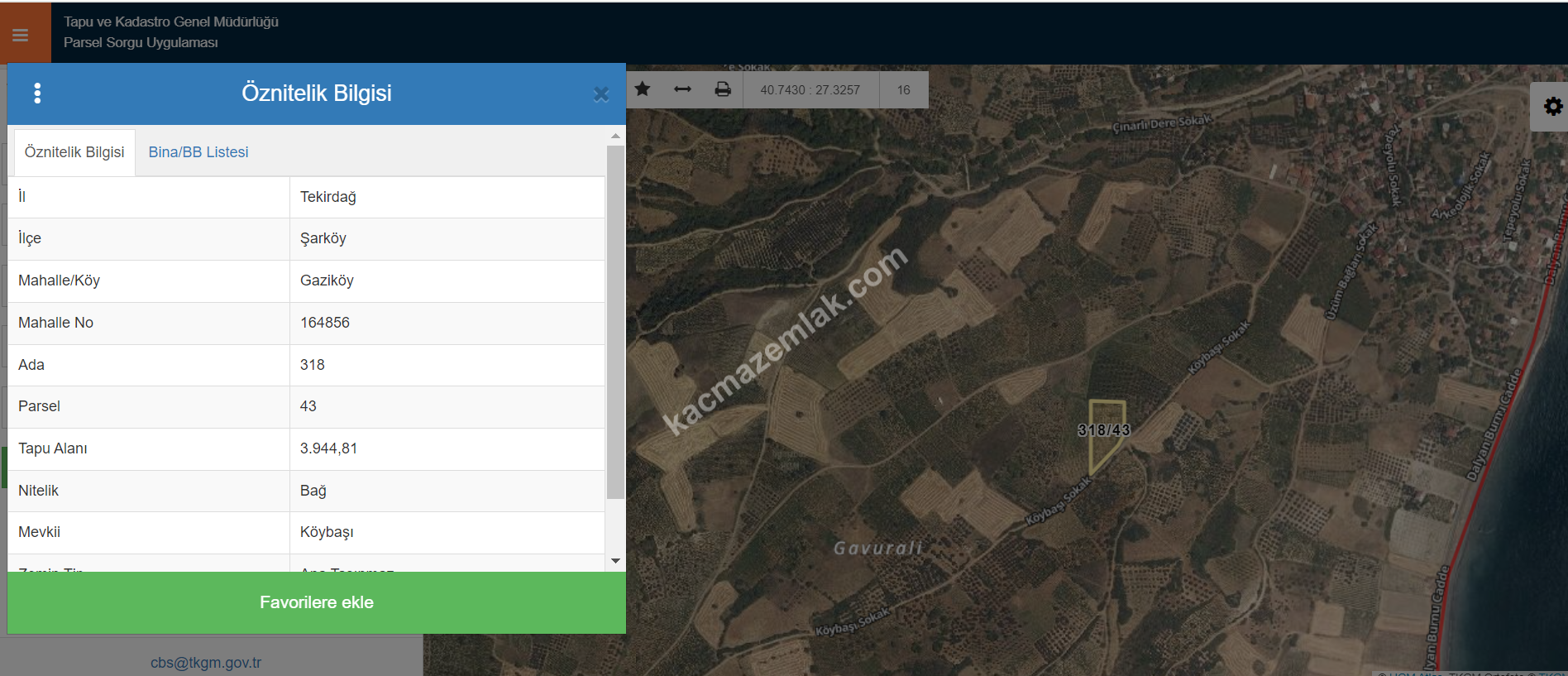Switch to Bina/BB Listesi tab
The width and height of the screenshot is (1568, 676).
pos(198,152)
